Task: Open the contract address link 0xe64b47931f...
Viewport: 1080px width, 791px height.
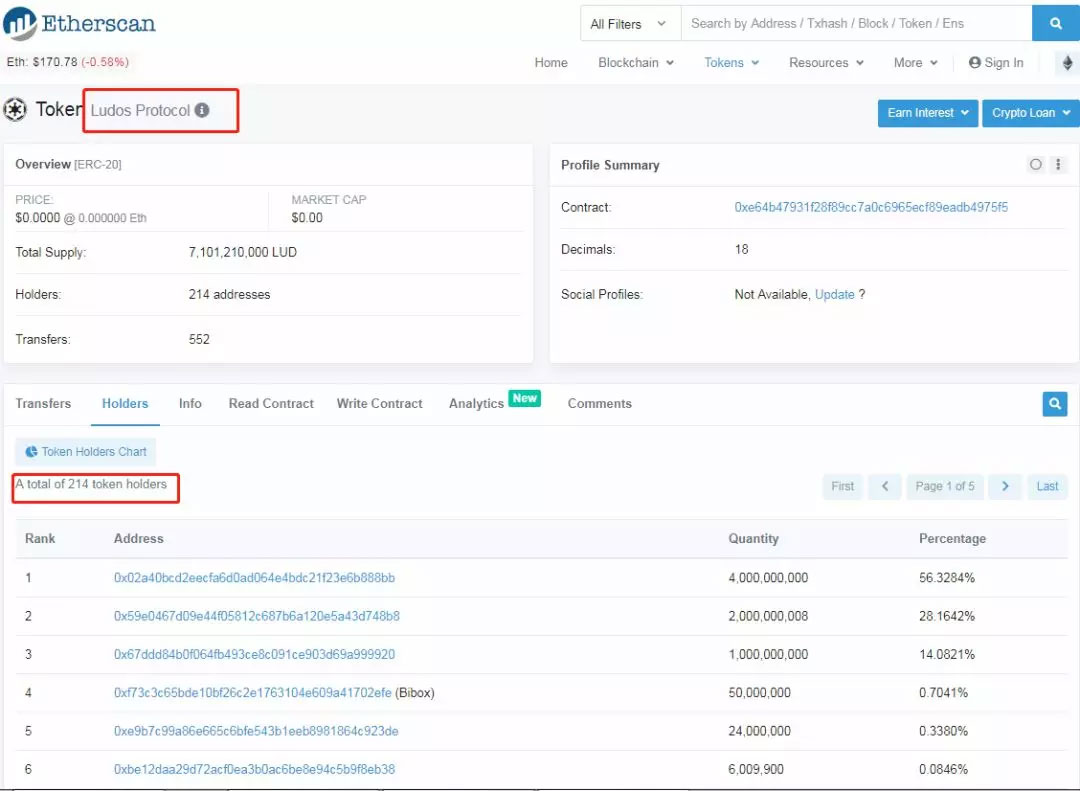Action: 871,207
